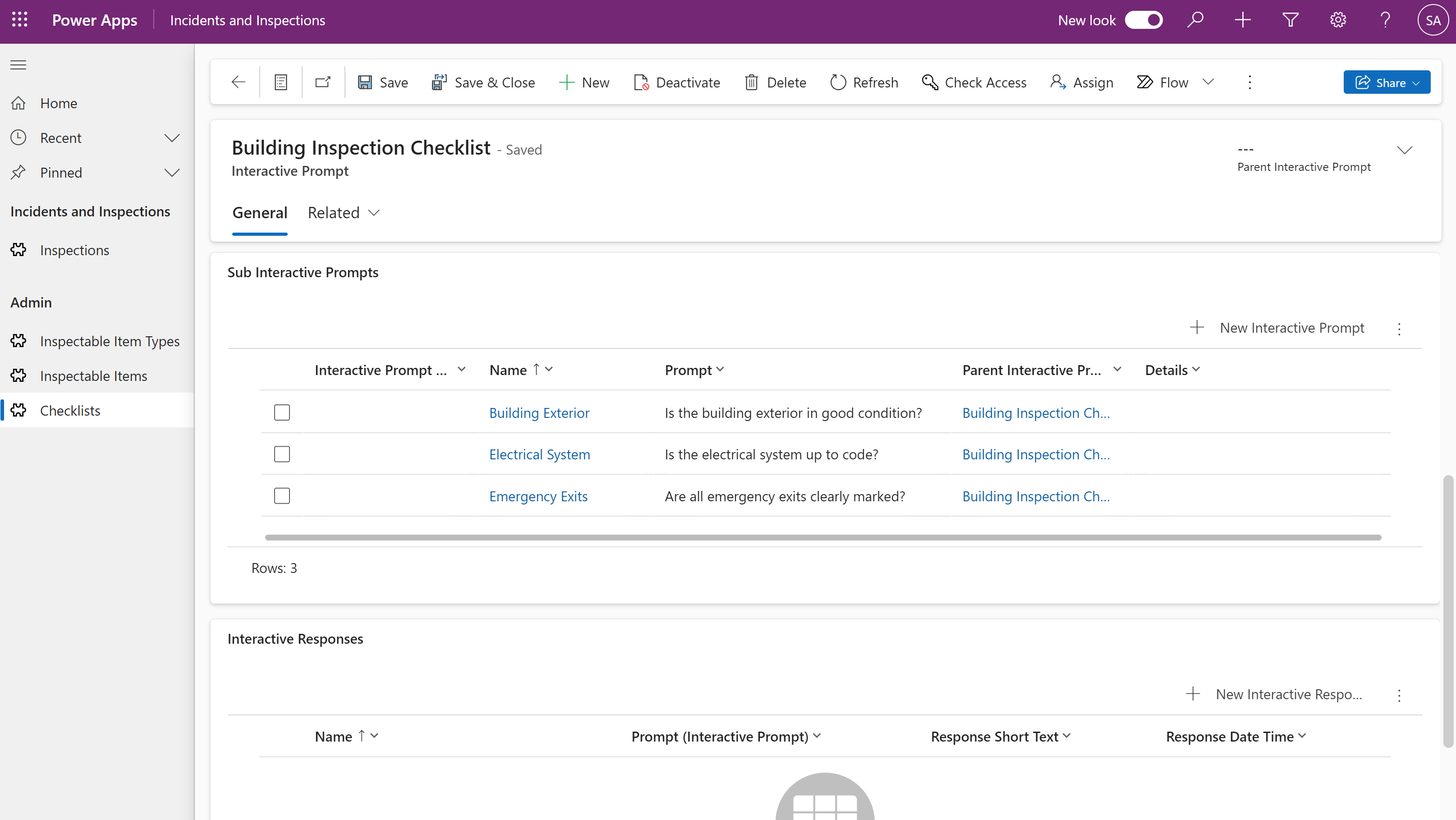Click New Interactive Respo... button
The height and width of the screenshot is (820, 1456).
click(x=1274, y=695)
